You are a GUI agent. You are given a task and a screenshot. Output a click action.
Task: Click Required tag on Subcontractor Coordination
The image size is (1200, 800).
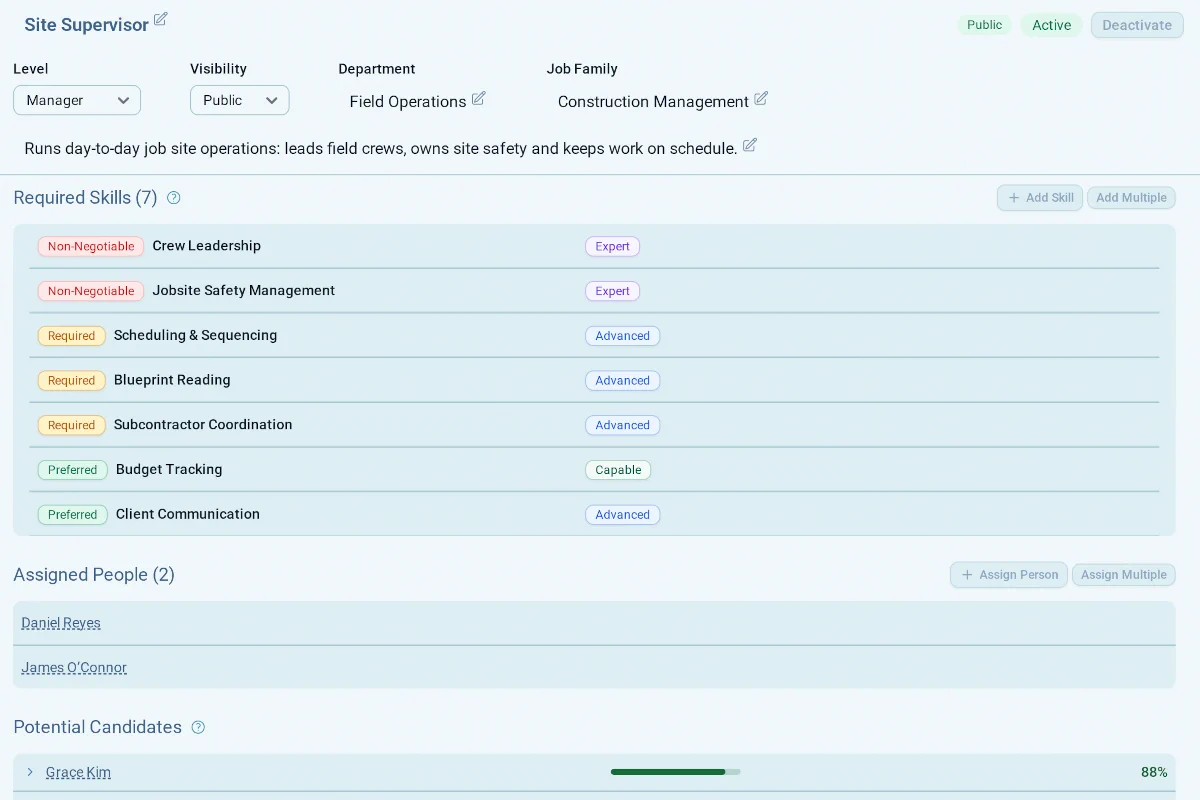(x=72, y=425)
